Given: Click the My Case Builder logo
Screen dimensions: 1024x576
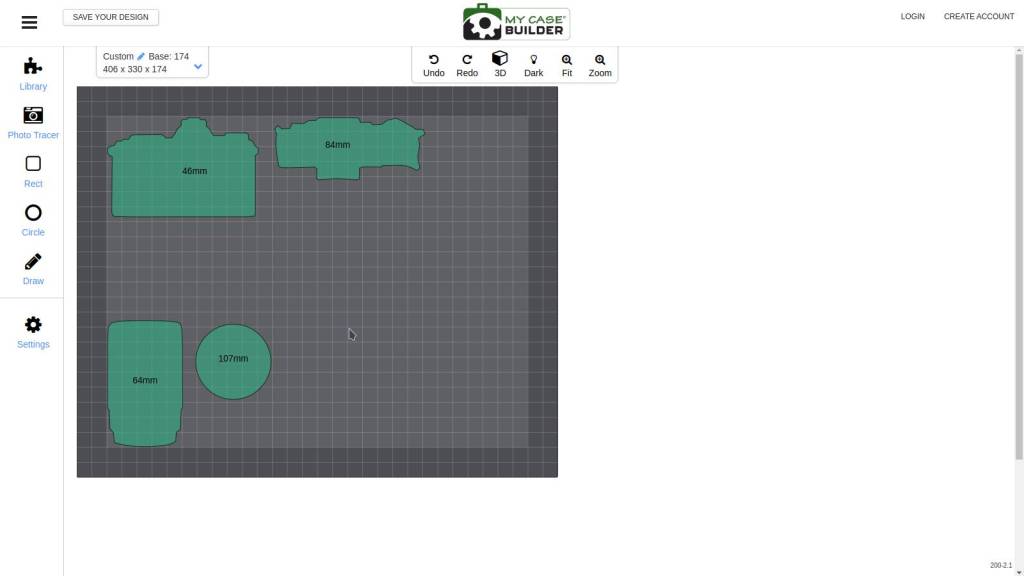Looking at the screenshot, I should click(516, 22).
